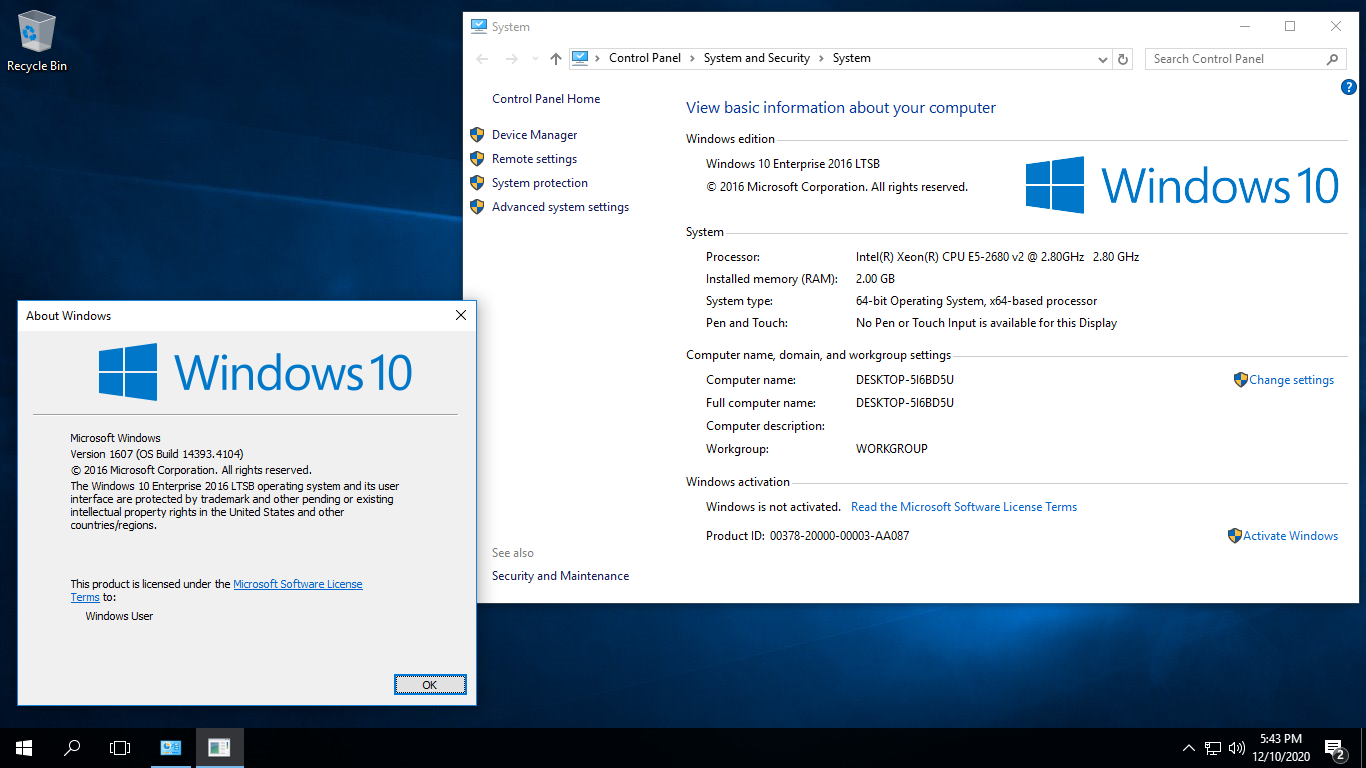Open Task View on the taskbar

[120, 747]
